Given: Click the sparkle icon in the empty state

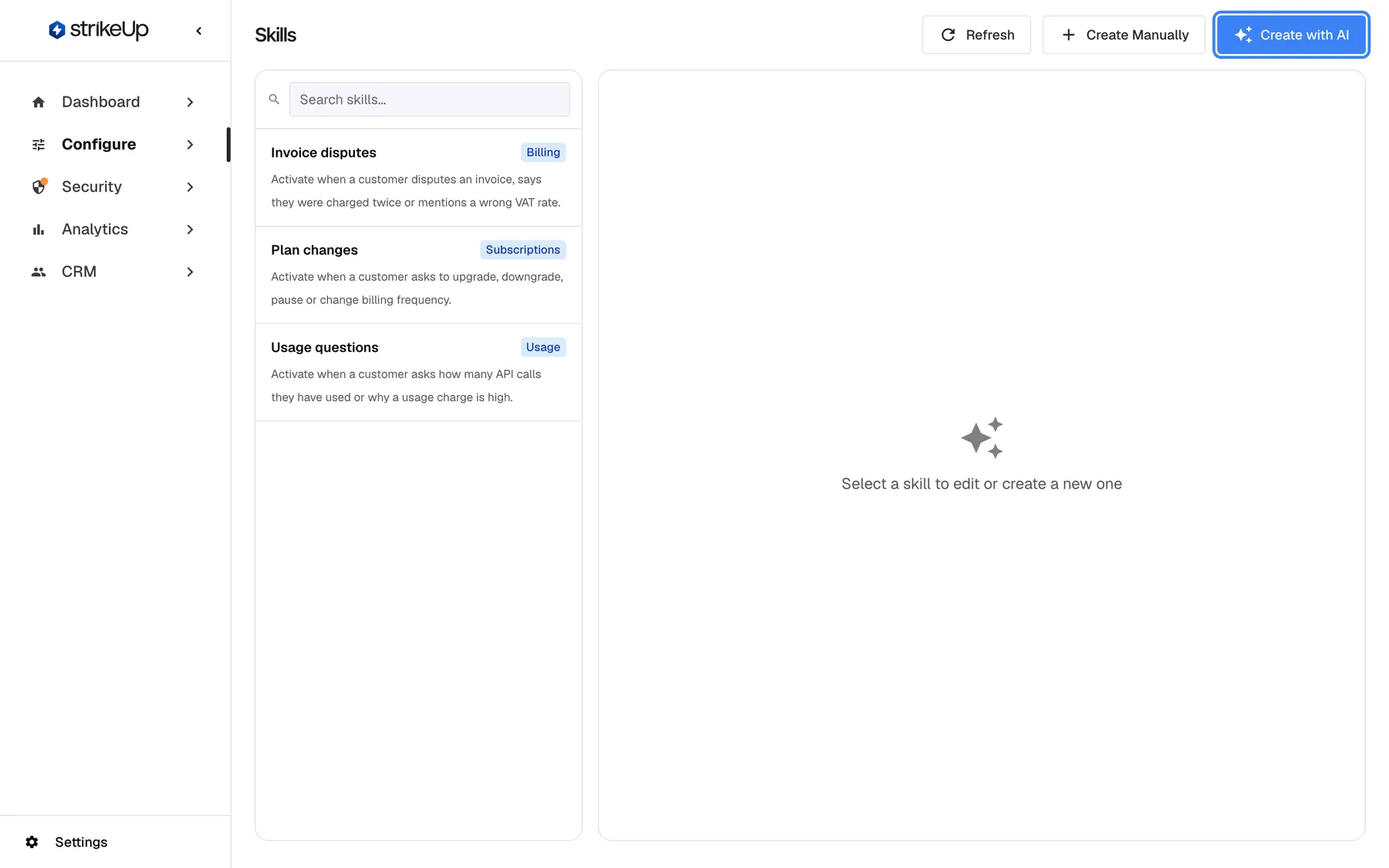Looking at the screenshot, I should (982, 437).
